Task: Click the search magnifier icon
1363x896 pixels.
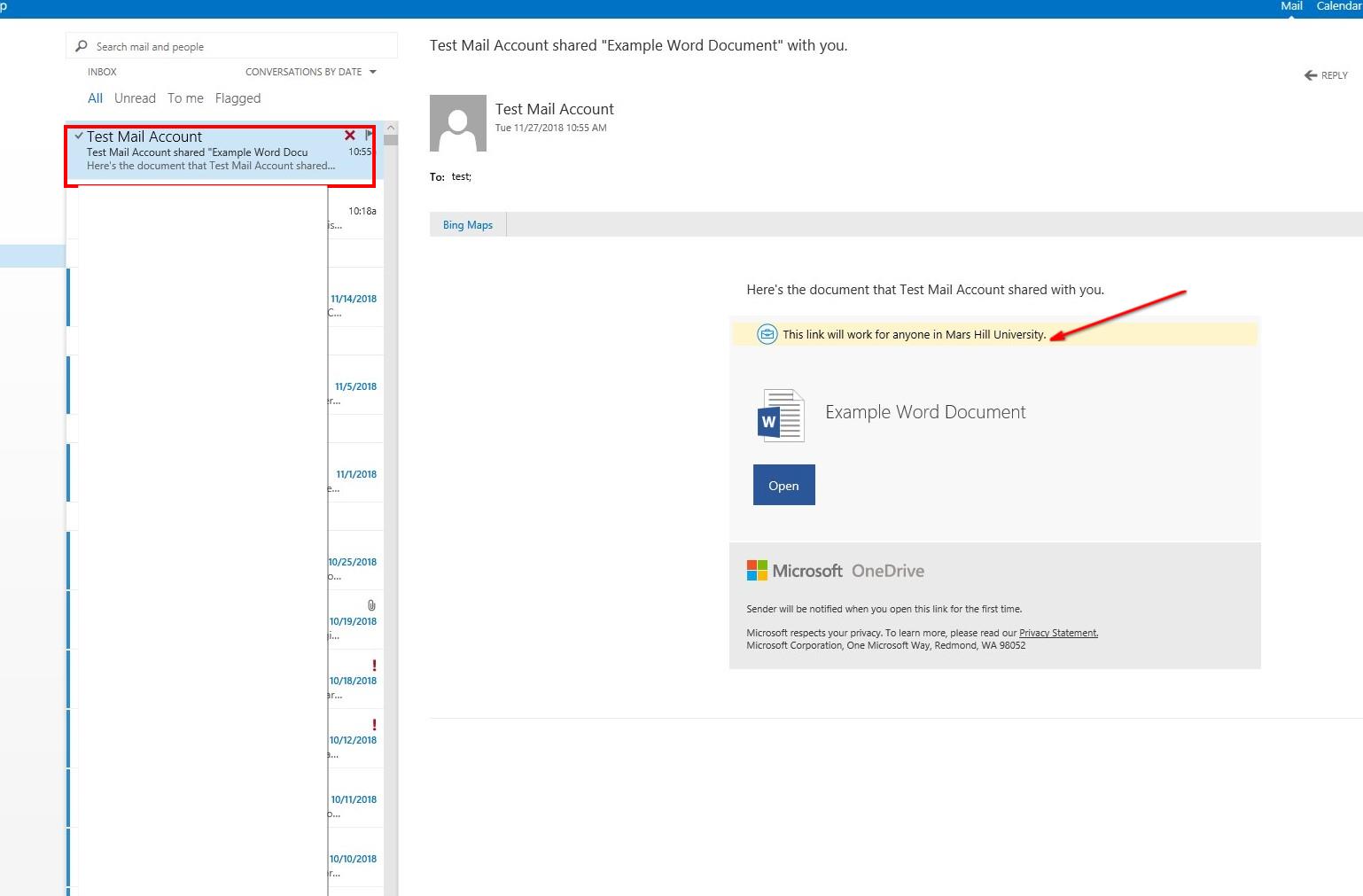Action: click(x=82, y=46)
